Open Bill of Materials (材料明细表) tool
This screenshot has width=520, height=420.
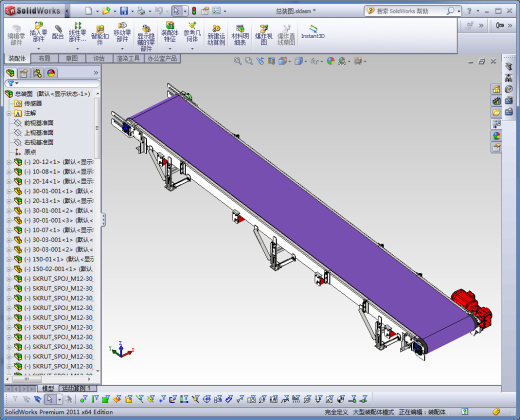(240, 34)
